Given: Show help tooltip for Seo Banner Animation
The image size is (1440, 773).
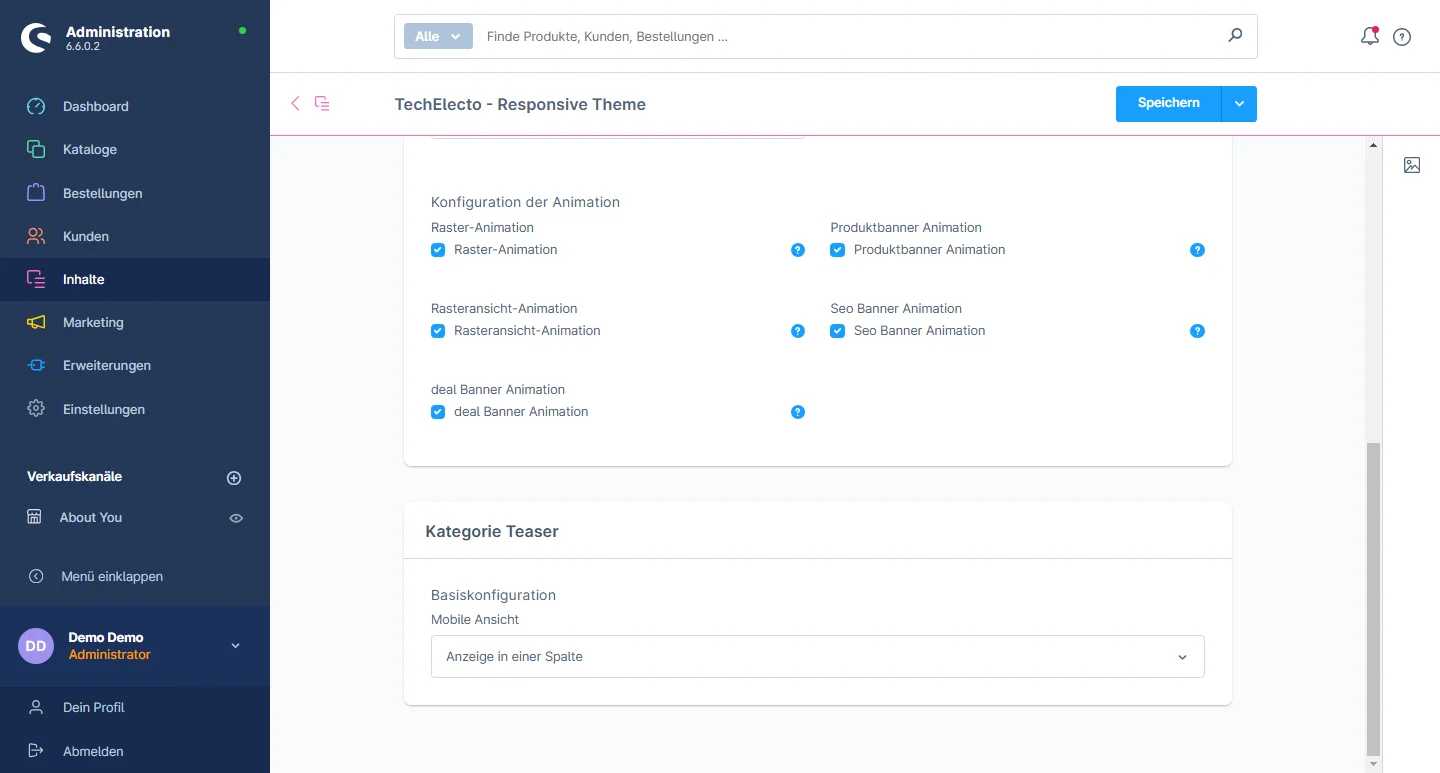Looking at the screenshot, I should pos(1197,331).
